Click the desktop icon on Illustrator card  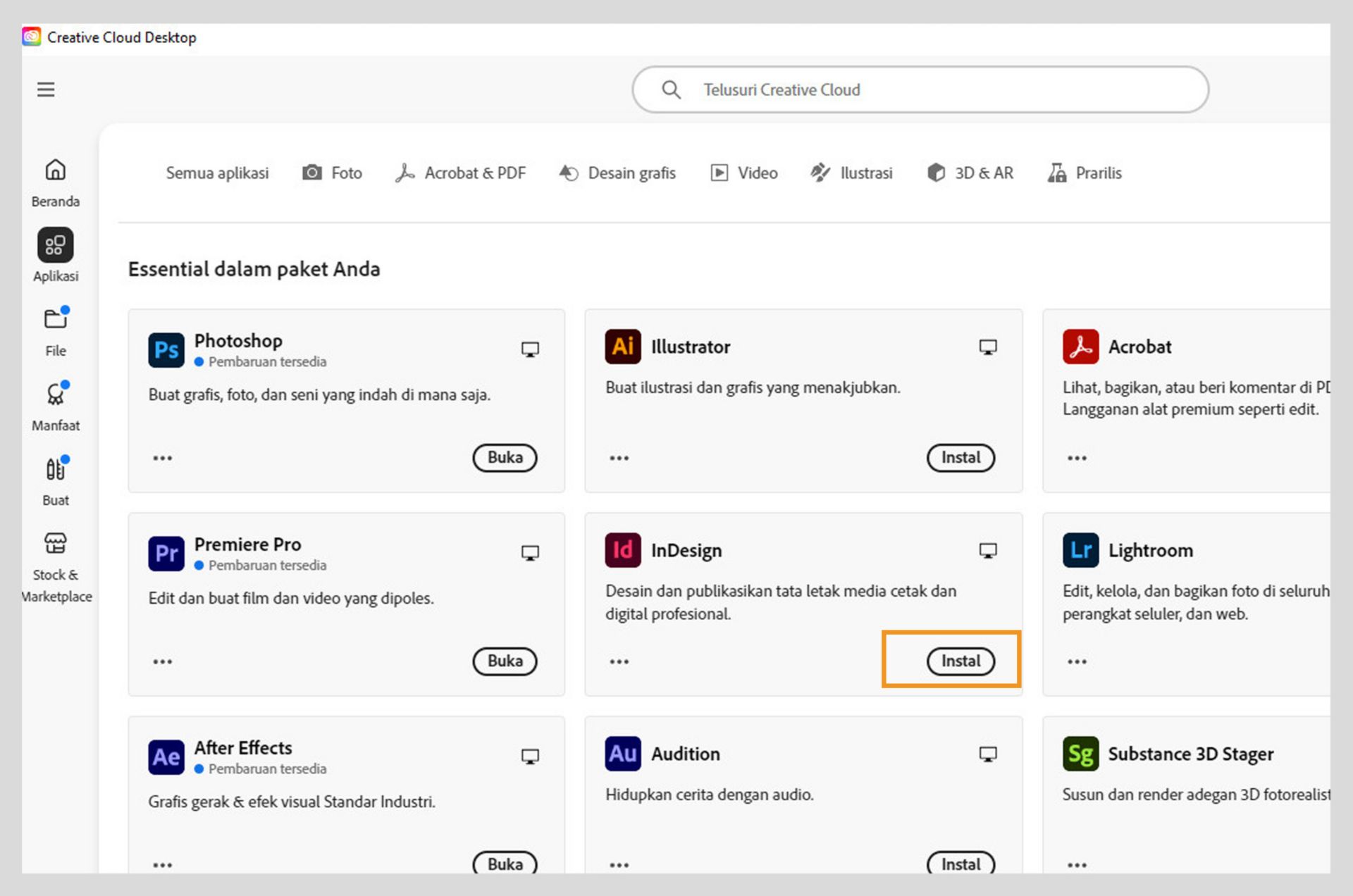[987, 347]
